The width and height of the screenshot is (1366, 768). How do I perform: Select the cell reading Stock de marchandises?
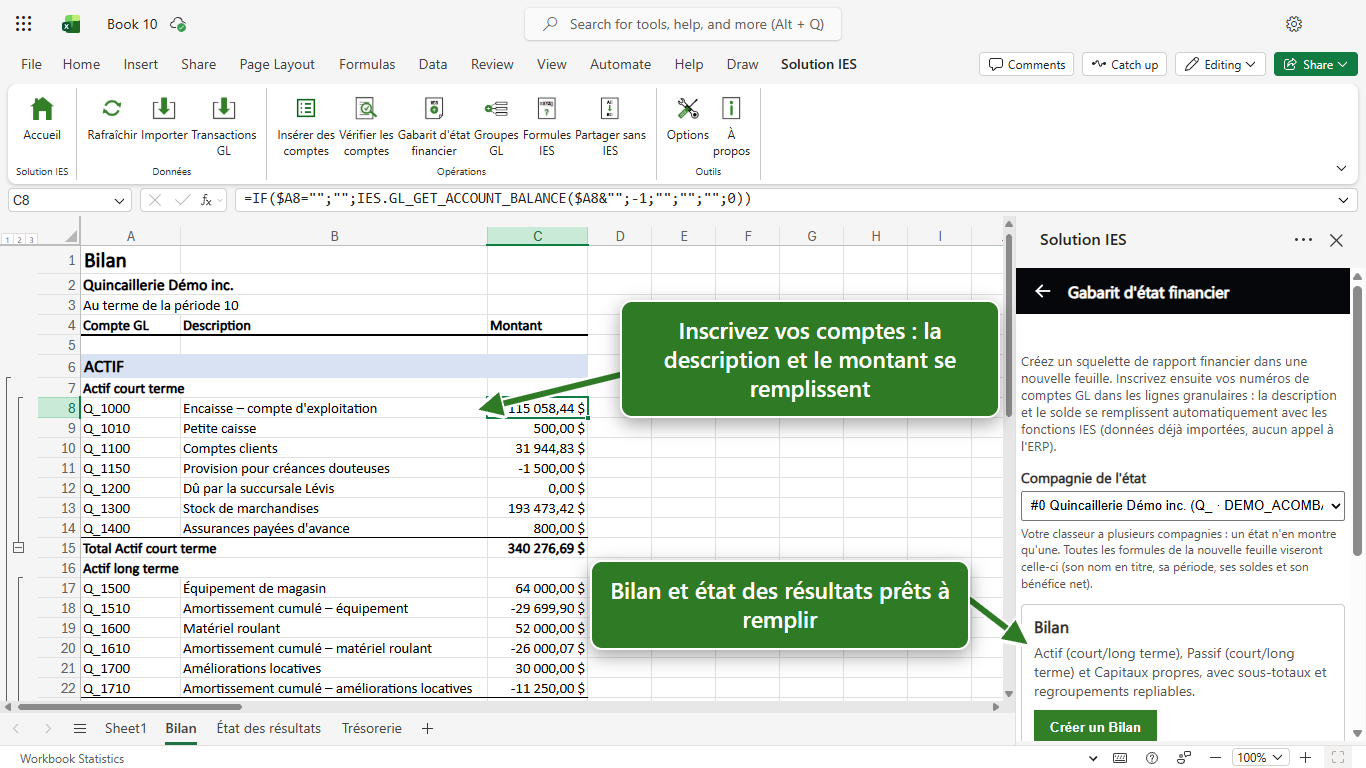(334, 508)
